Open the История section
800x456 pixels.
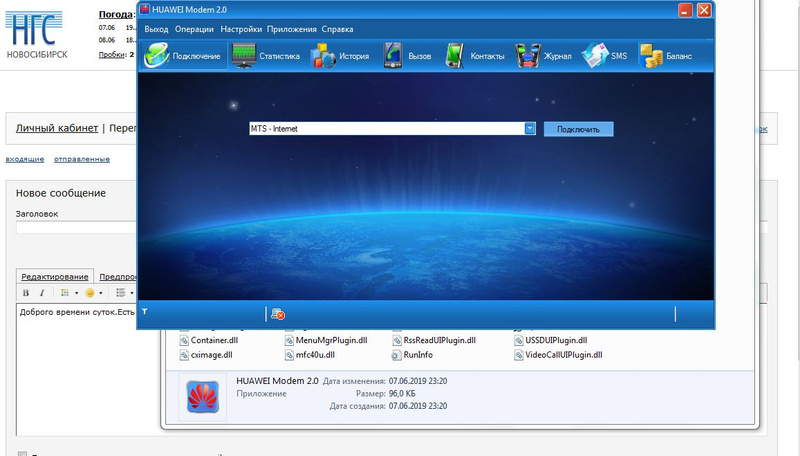[341, 56]
